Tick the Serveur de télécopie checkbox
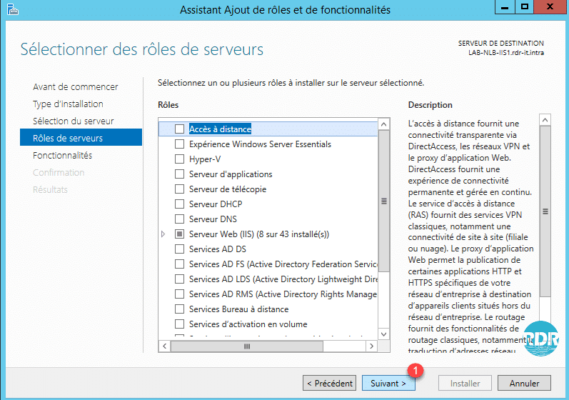The image size is (569, 400). tap(179, 189)
